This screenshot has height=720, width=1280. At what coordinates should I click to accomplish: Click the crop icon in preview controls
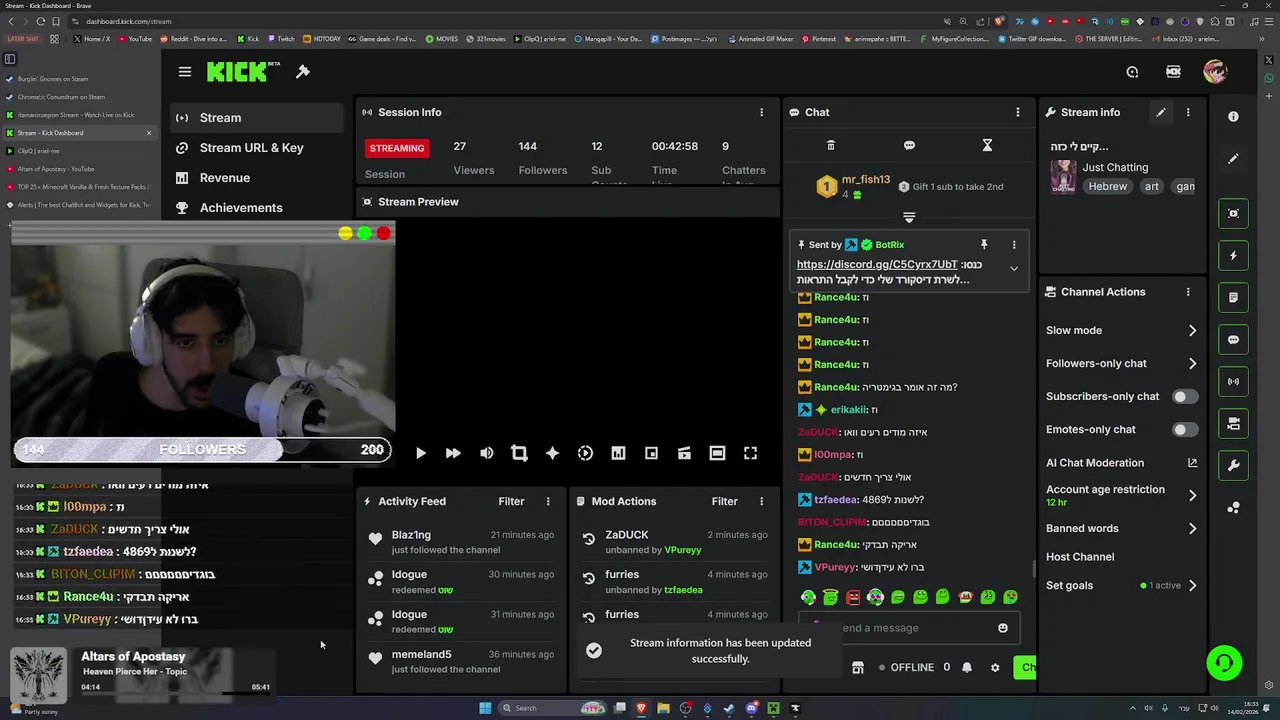tap(519, 453)
